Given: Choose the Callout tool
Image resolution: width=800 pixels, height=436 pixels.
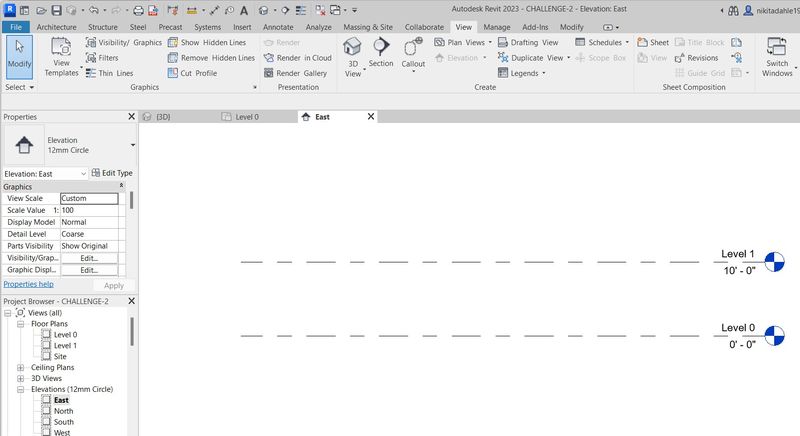Looking at the screenshot, I should coord(413,53).
